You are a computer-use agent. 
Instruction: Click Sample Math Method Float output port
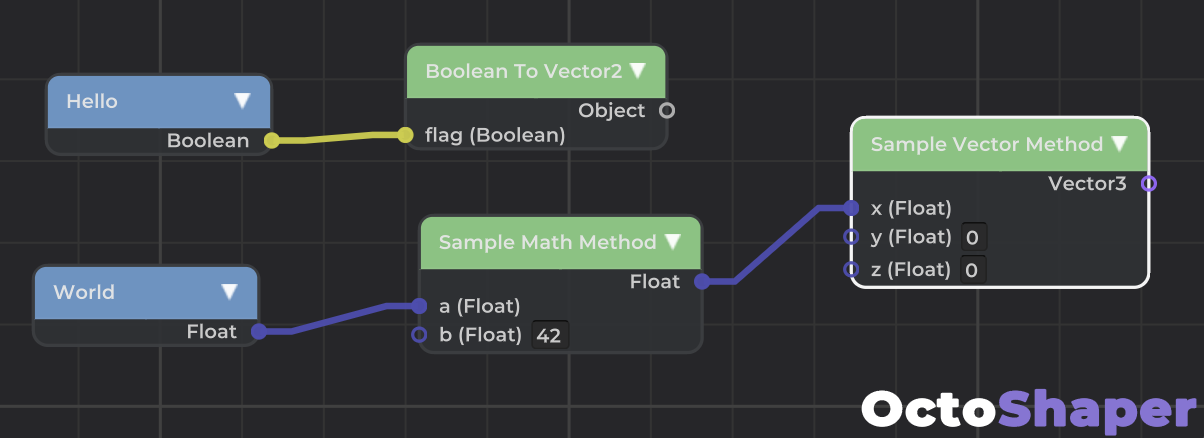(702, 282)
